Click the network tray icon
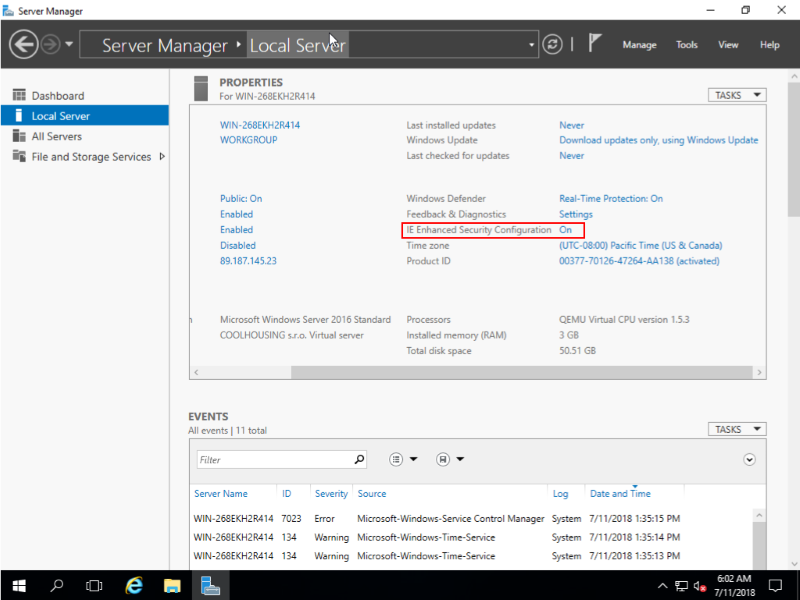The height and width of the screenshot is (600, 800). click(681, 586)
